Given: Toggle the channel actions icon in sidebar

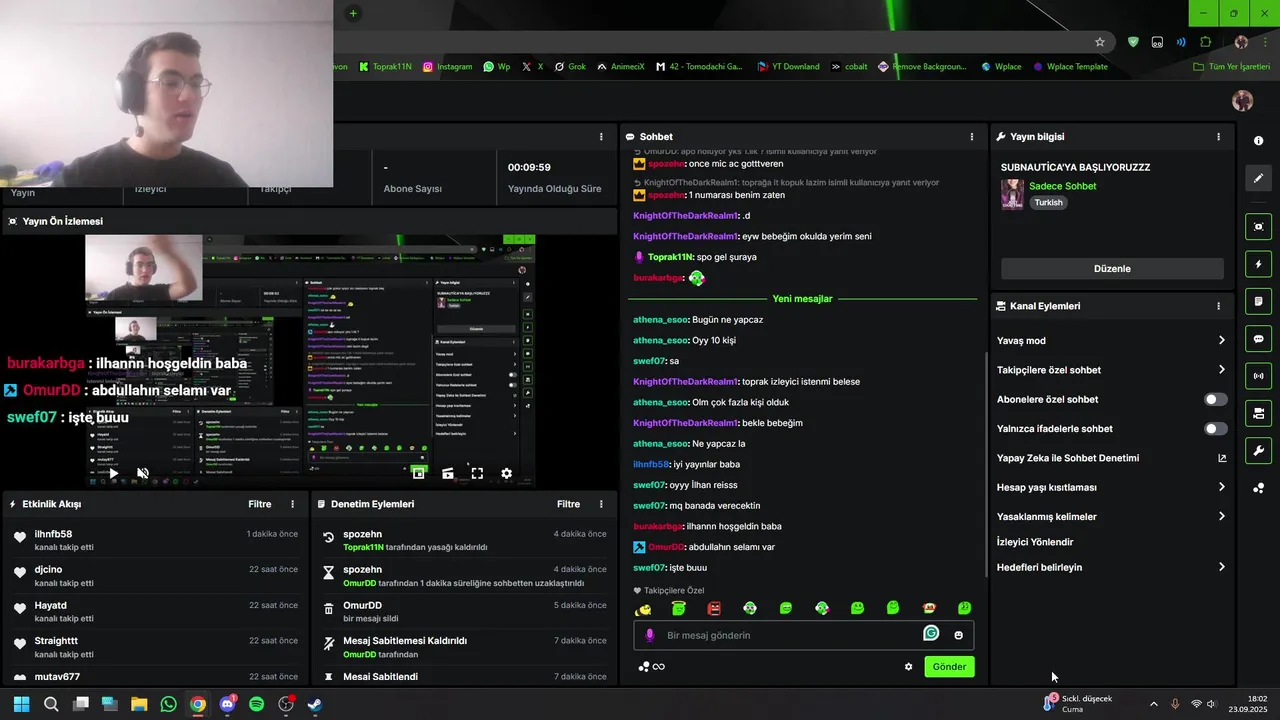Looking at the screenshot, I should [1259, 413].
